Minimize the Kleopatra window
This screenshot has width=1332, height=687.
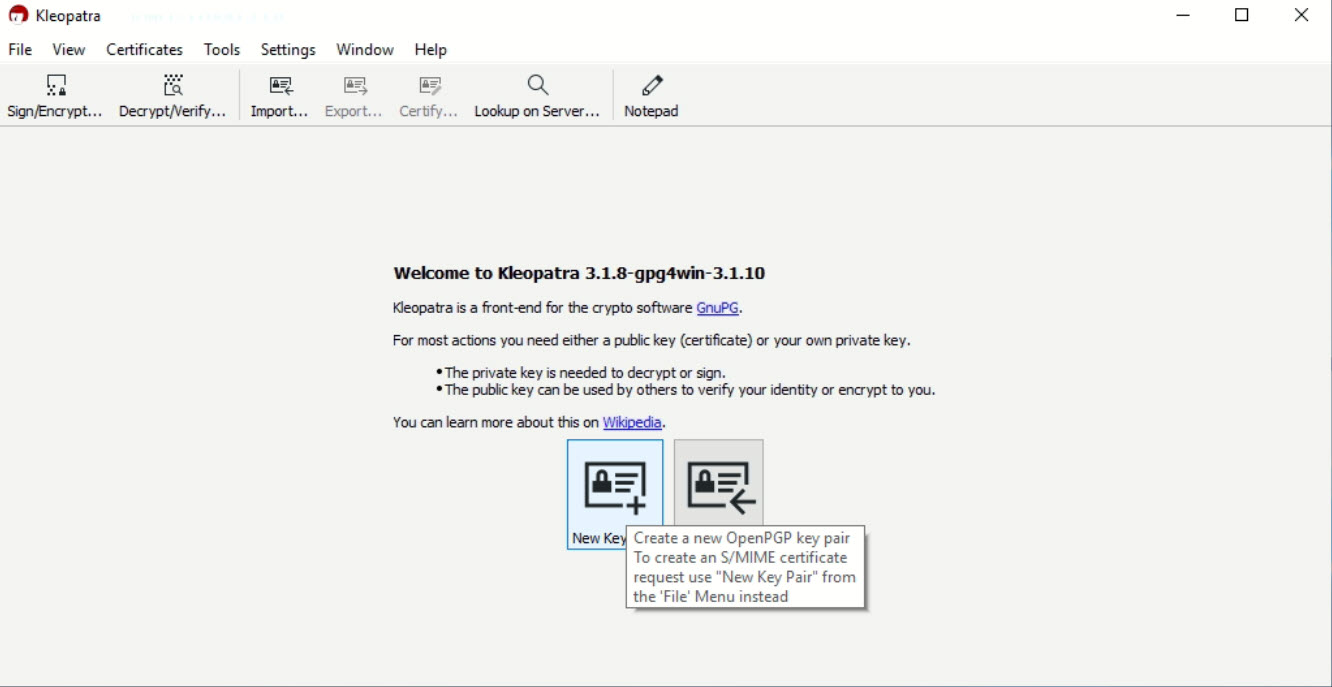coord(1183,15)
